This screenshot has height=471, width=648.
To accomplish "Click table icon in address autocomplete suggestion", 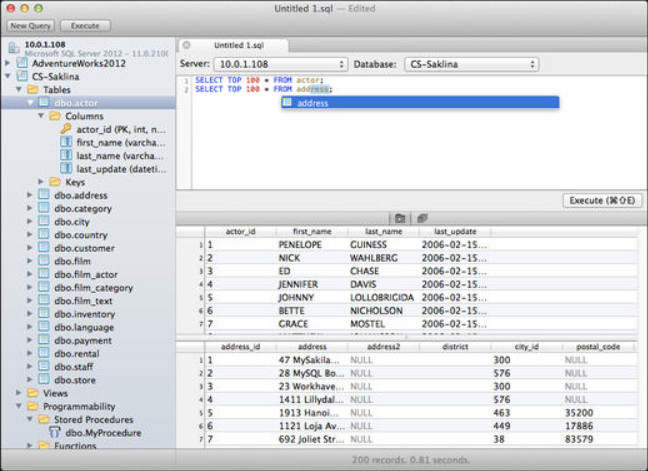I will tap(288, 102).
